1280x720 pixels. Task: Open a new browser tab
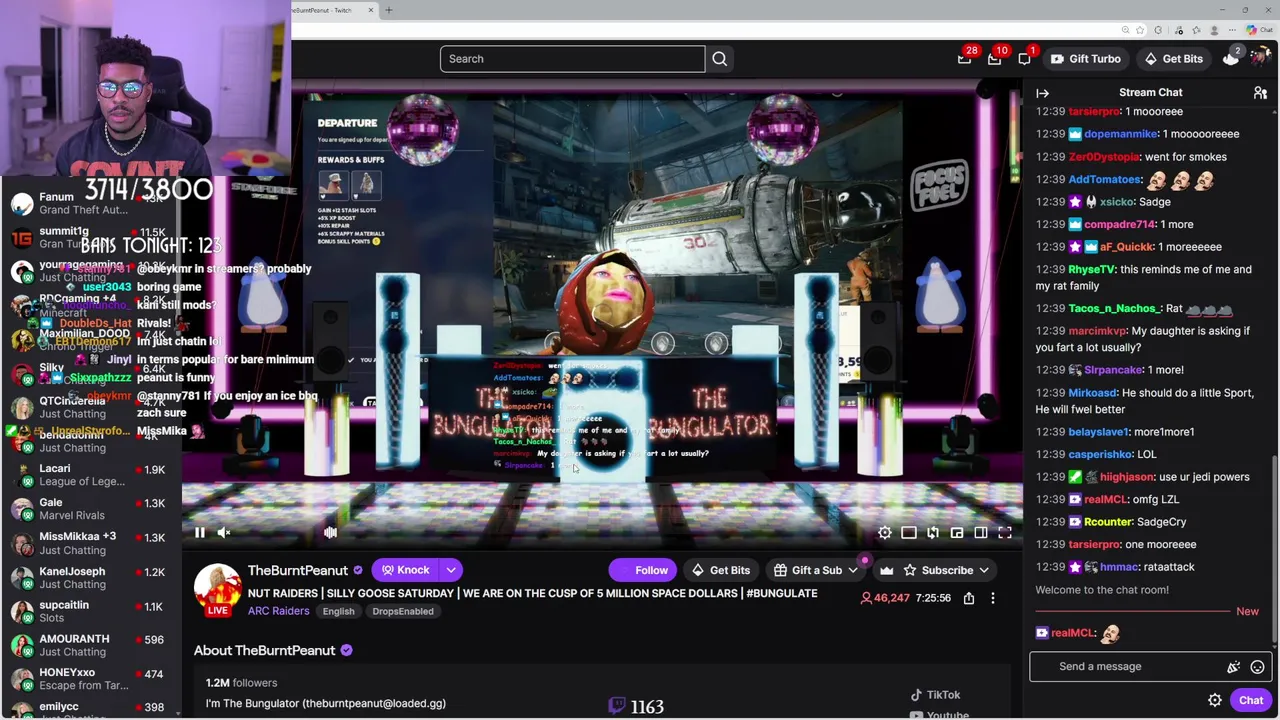pyautogui.click(x=389, y=10)
